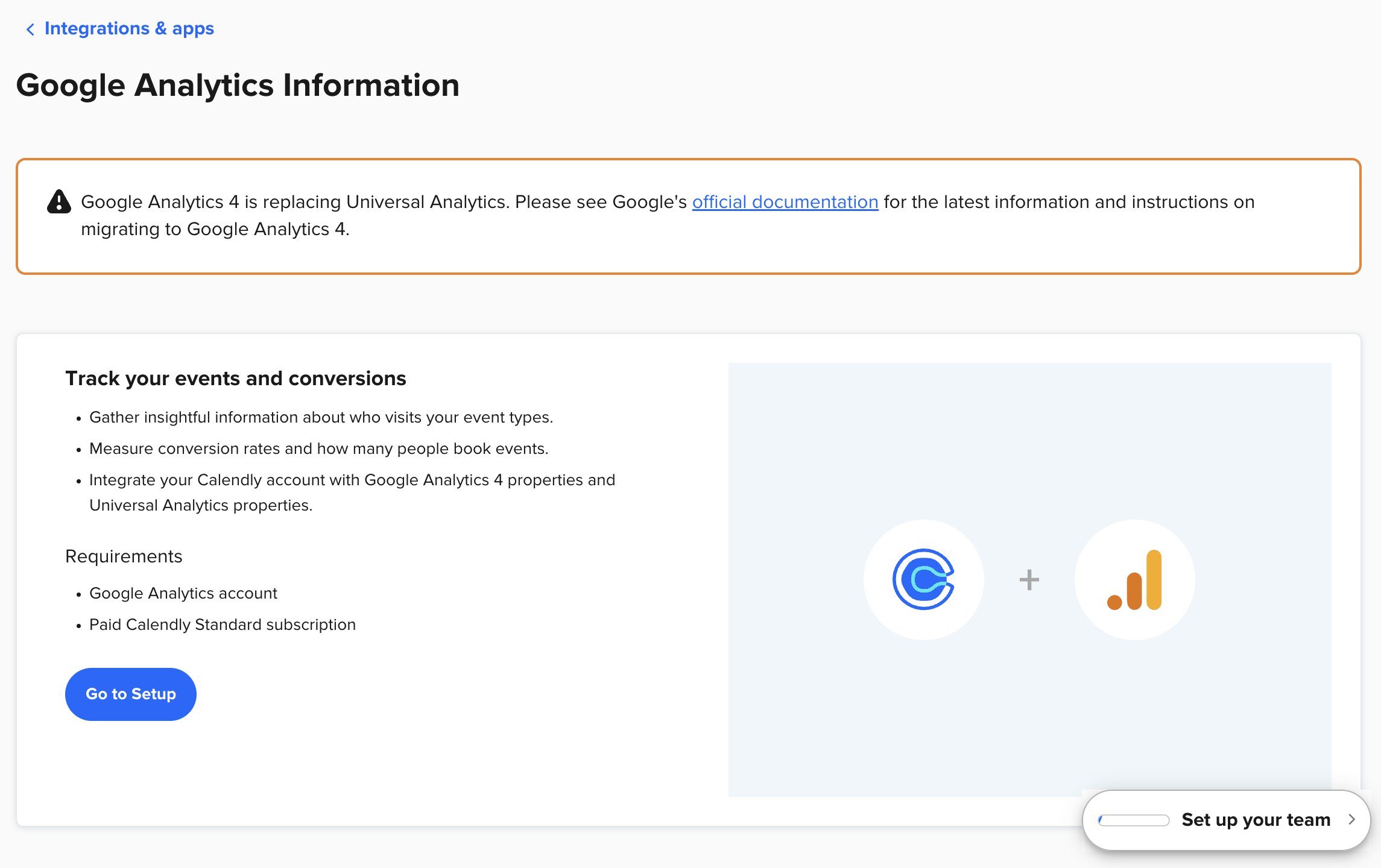Expand the Set up your team chevron
The height and width of the screenshot is (868, 1381).
1352,820
